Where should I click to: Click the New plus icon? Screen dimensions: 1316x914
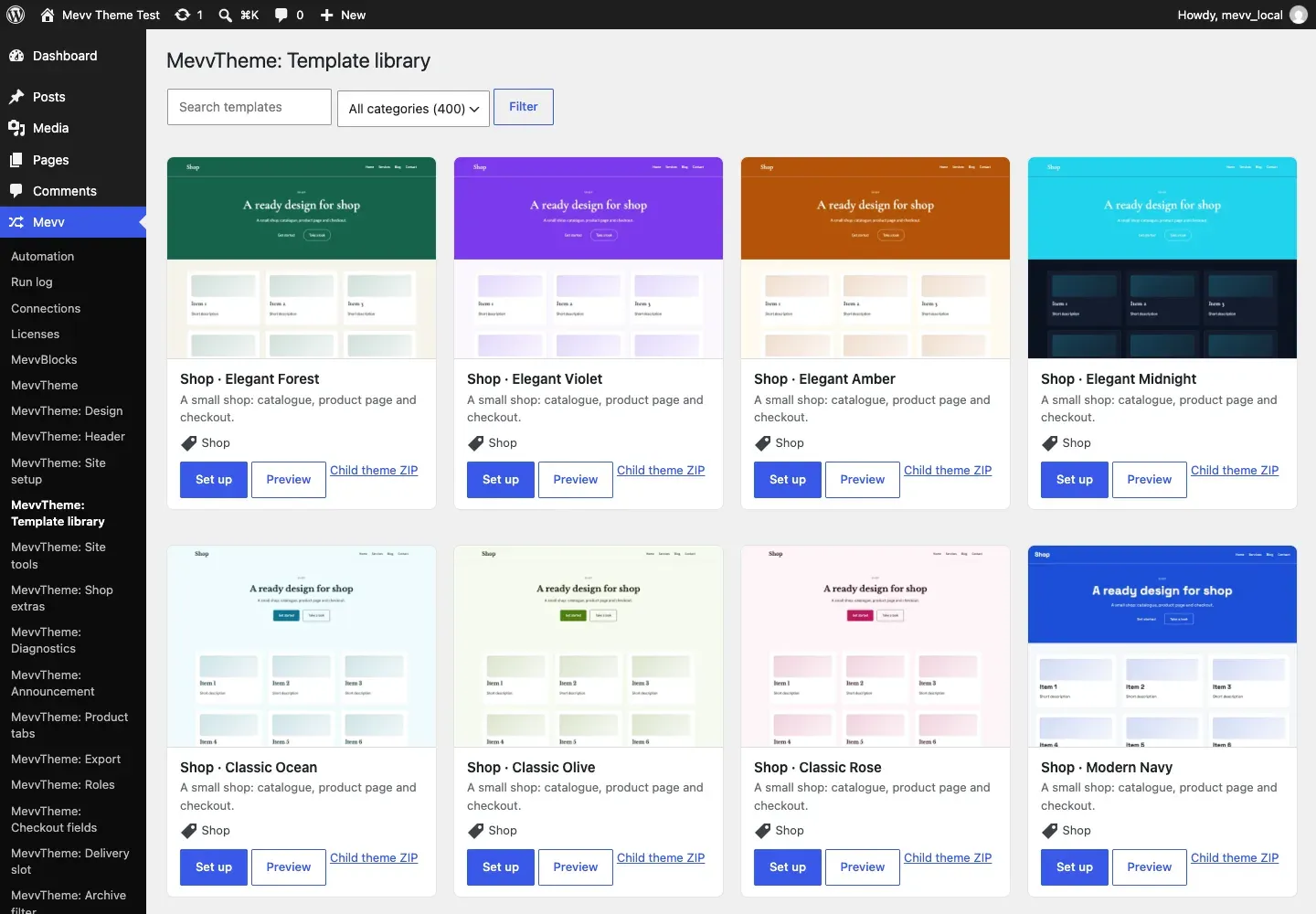pyautogui.click(x=326, y=15)
